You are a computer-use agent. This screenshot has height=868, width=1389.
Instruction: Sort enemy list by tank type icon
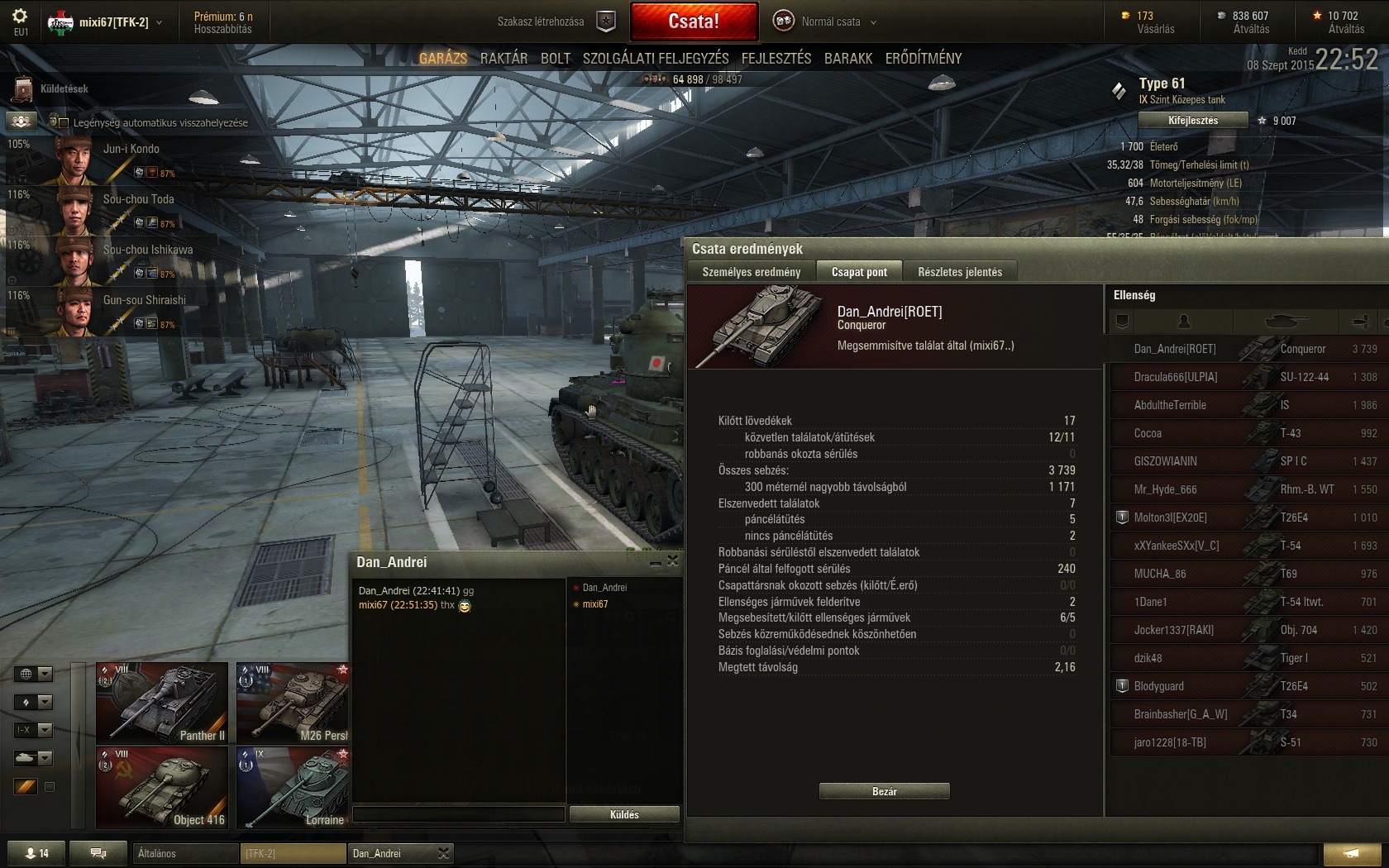point(1286,321)
